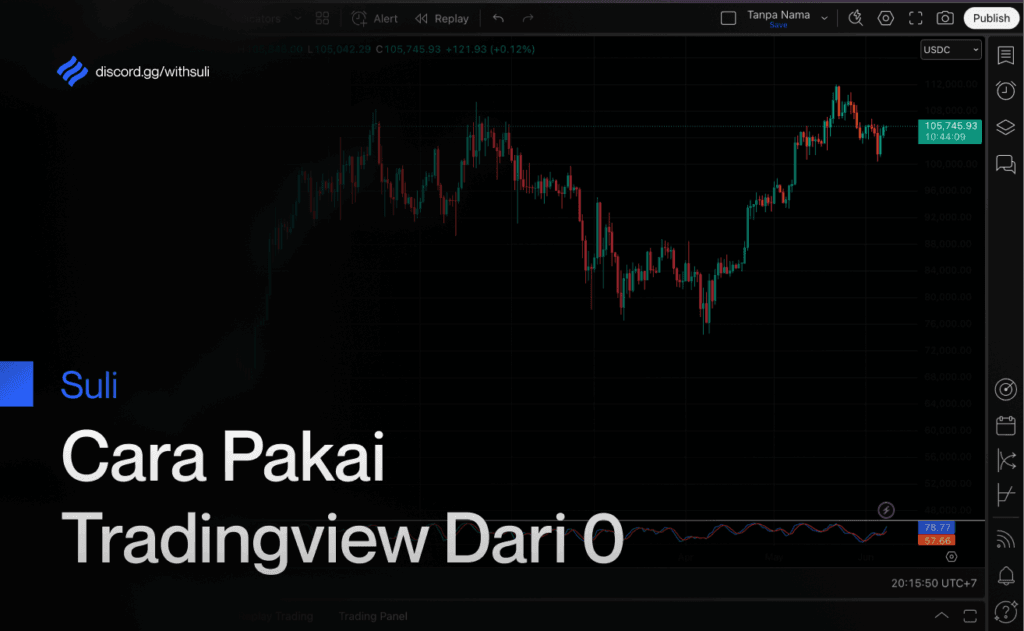The width and height of the screenshot is (1024, 631).
Task: Open the Alerts clock icon in sidebar
Action: pyautogui.click(x=1005, y=91)
